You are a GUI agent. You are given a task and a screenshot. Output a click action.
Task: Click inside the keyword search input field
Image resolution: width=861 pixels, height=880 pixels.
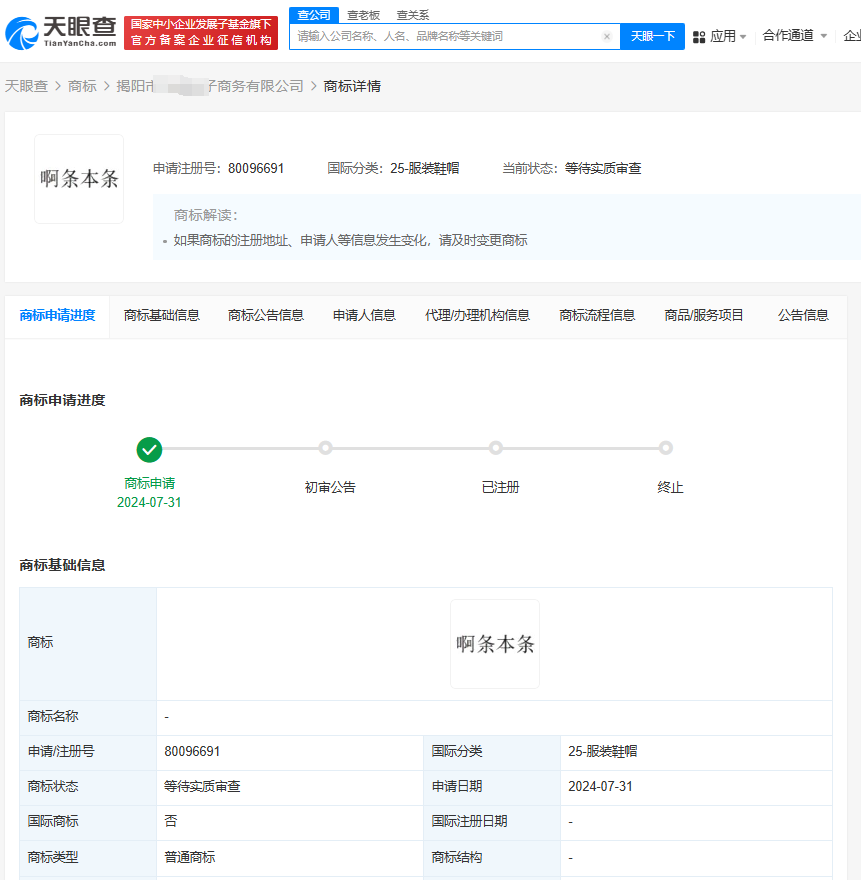(440, 36)
